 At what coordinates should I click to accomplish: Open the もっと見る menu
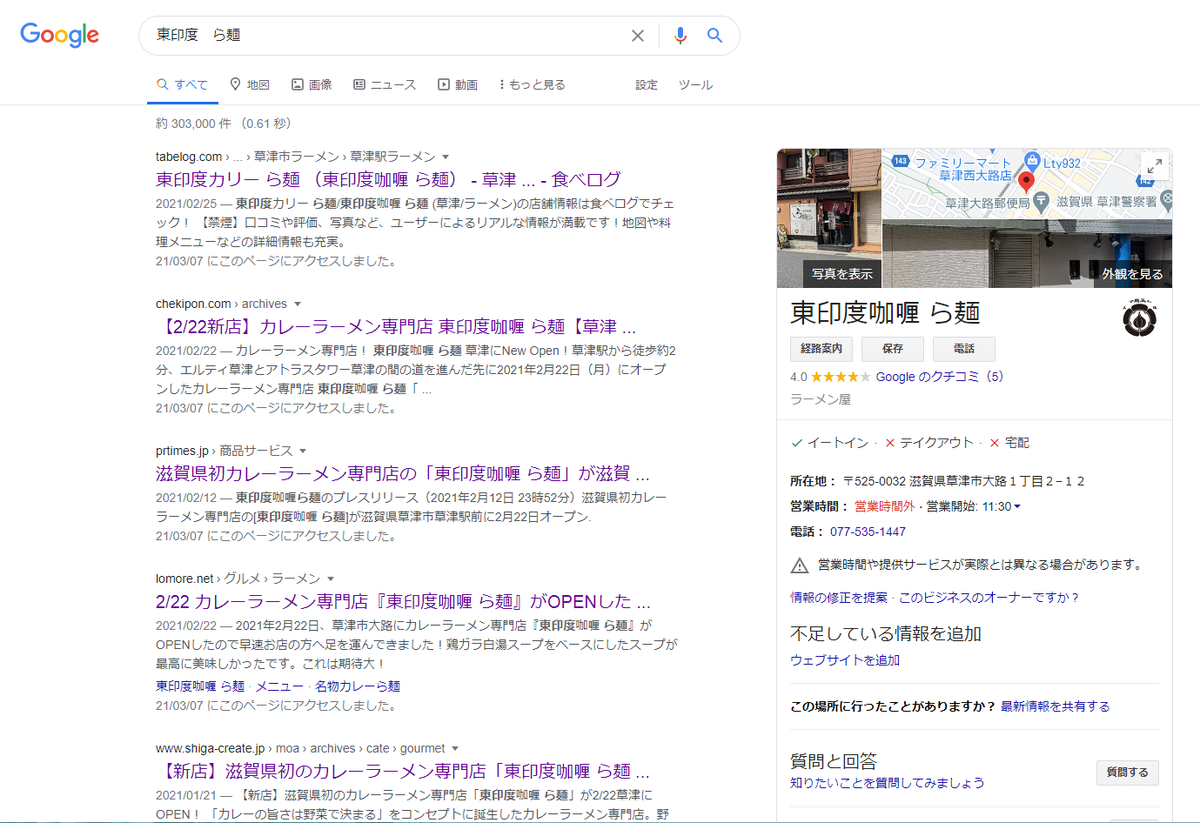point(533,85)
